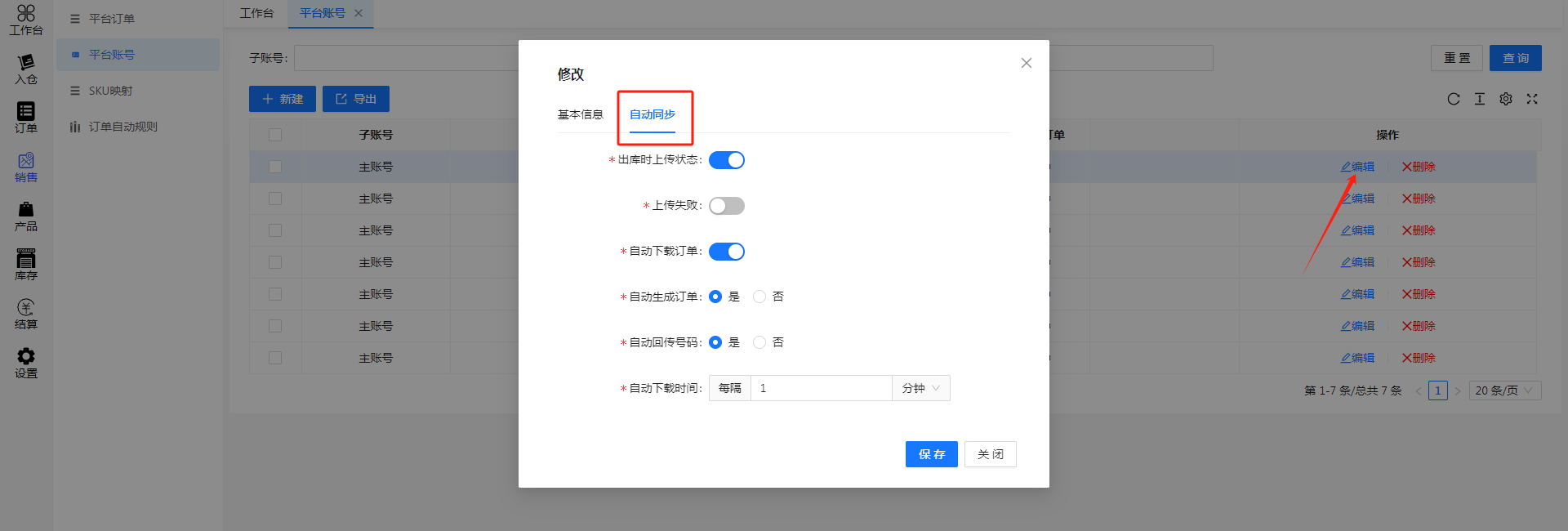Enable the 上传失败 switch

726,206
